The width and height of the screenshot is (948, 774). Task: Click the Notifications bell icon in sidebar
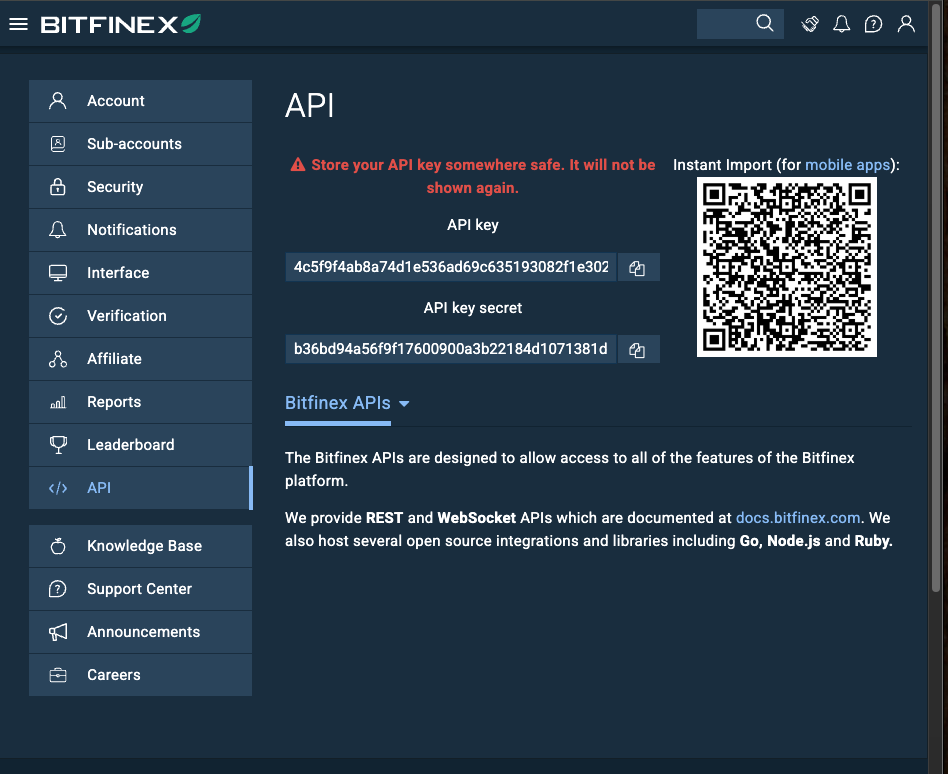click(x=58, y=230)
